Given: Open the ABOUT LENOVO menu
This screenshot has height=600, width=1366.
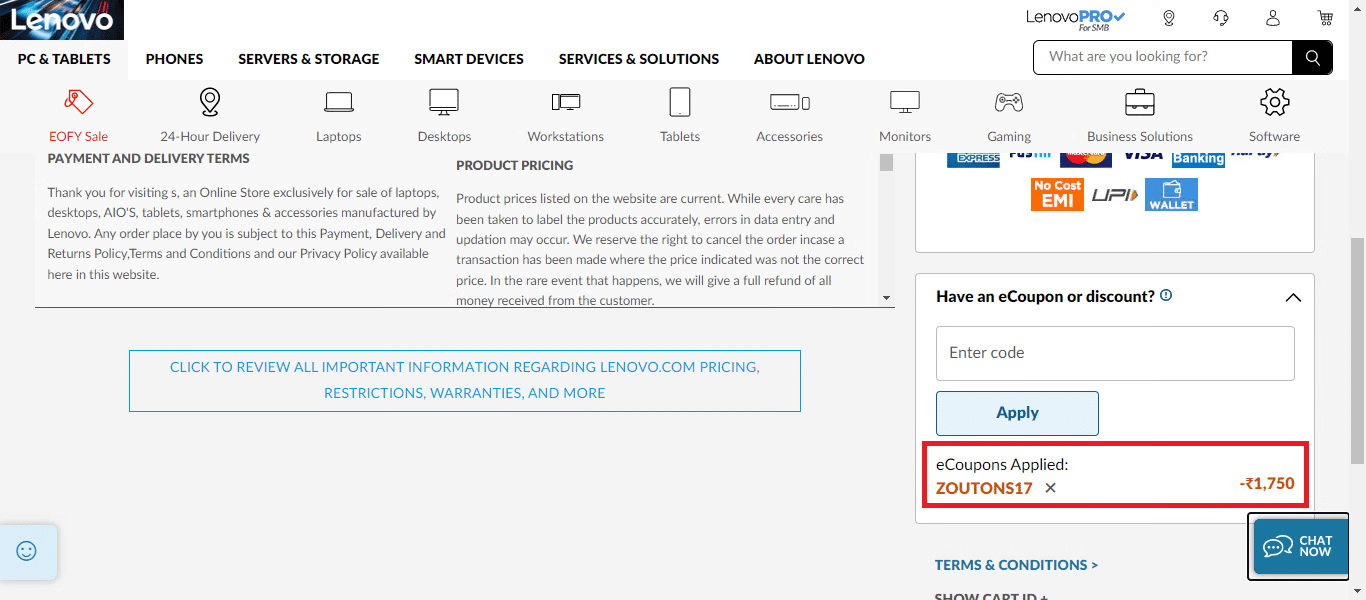Looking at the screenshot, I should pyautogui.click(x=809, y=59).
